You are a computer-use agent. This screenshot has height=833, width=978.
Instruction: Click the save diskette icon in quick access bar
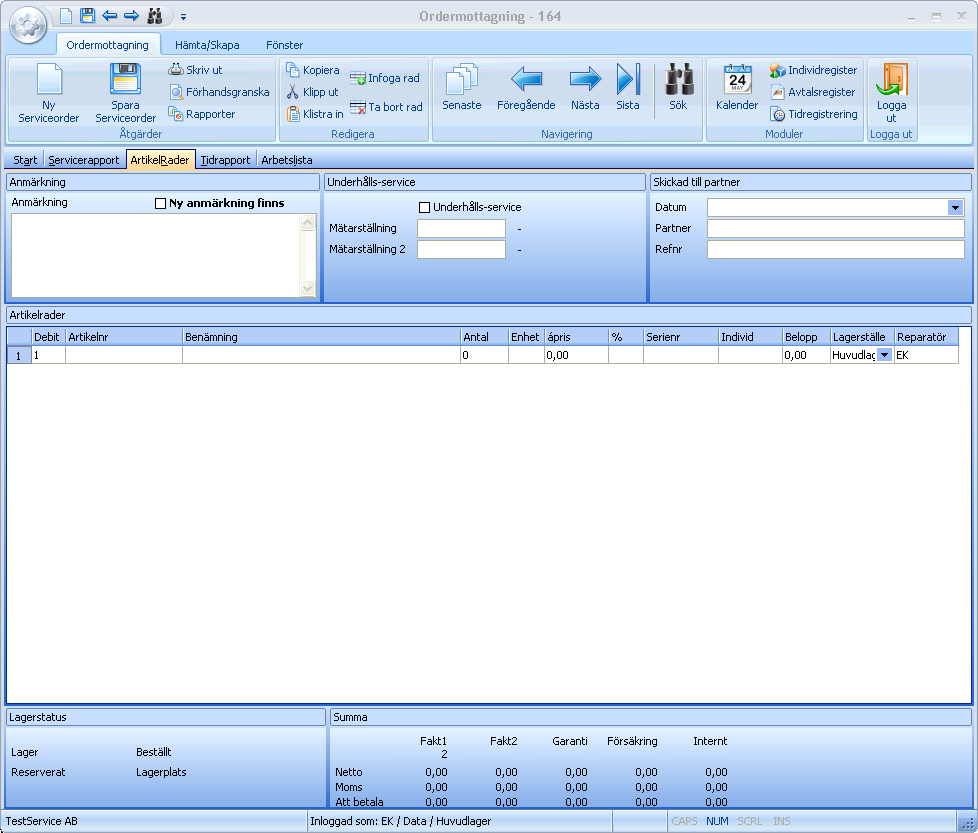pyautogui.click(x=87, y=16)
